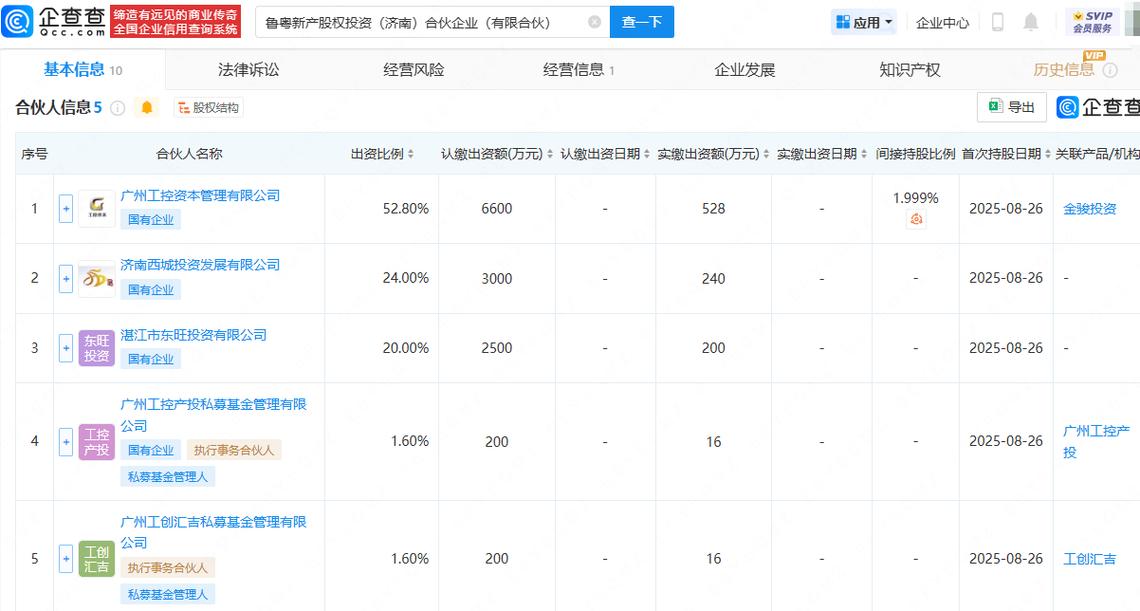This screenshot has width=1140, height=611.
Task: Click the notification bell in top bar
Action: click(1031, 21)
